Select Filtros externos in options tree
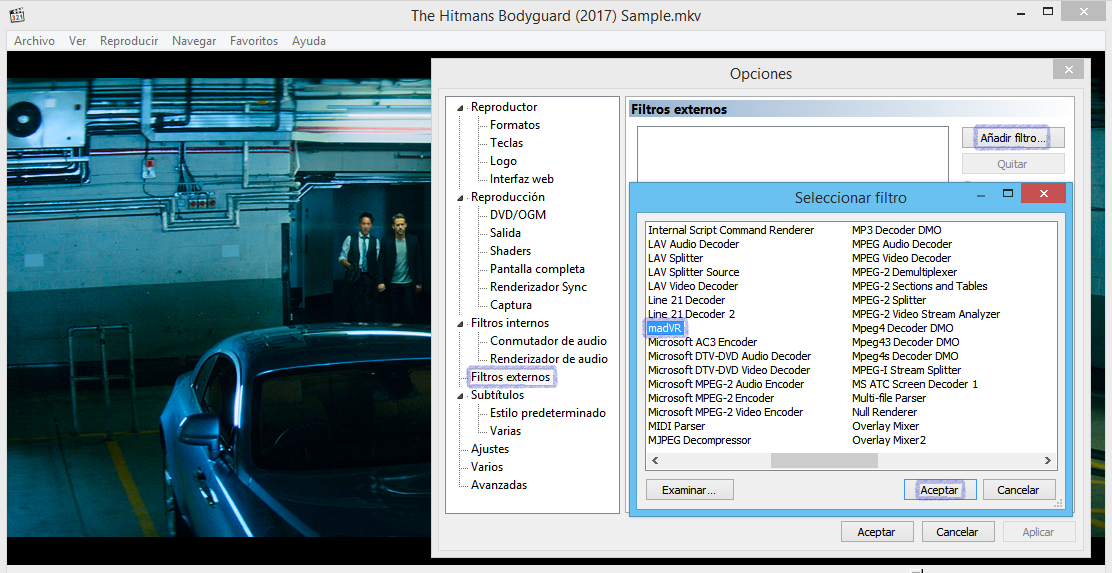Screen dimensions: 1112x573 (511, 377)
